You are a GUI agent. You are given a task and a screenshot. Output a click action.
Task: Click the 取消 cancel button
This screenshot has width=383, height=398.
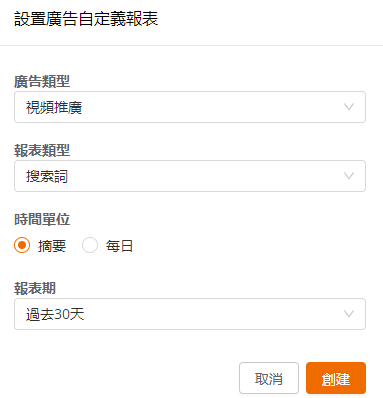[x=269, y=378]
